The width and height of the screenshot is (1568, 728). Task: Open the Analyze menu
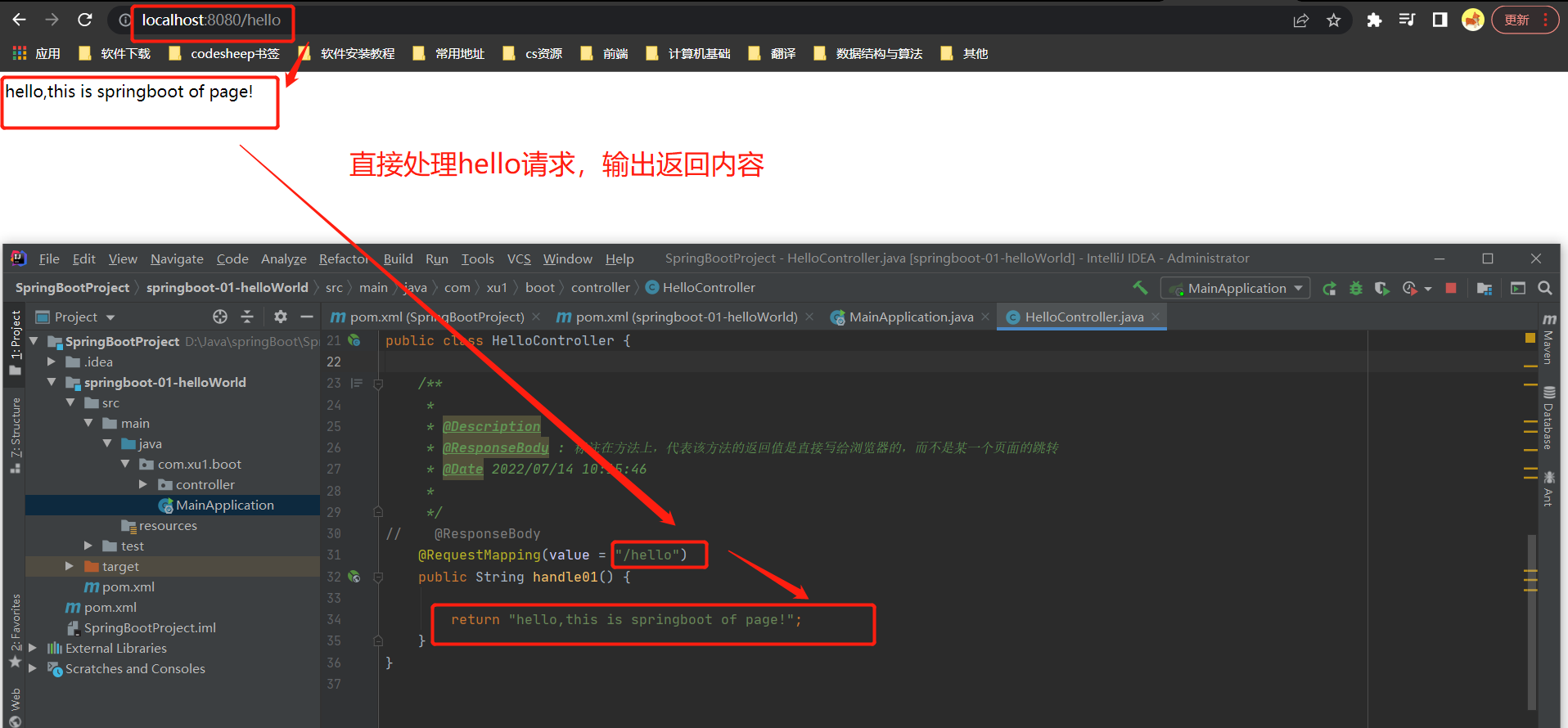pyautogui.click(x=283, y=258)
